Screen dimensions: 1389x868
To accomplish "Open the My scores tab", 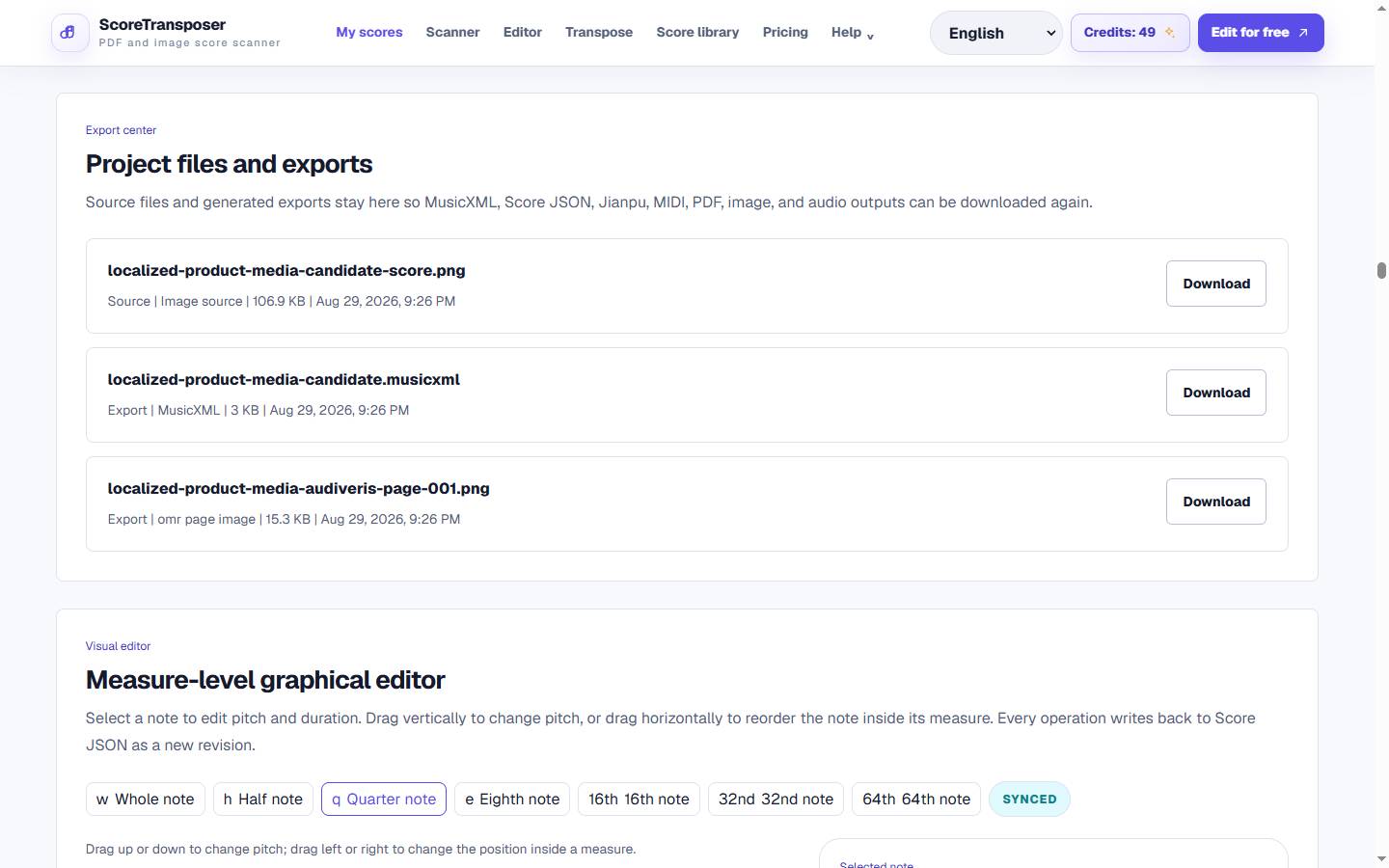I will pyautogui.click(x=369, y=32).
